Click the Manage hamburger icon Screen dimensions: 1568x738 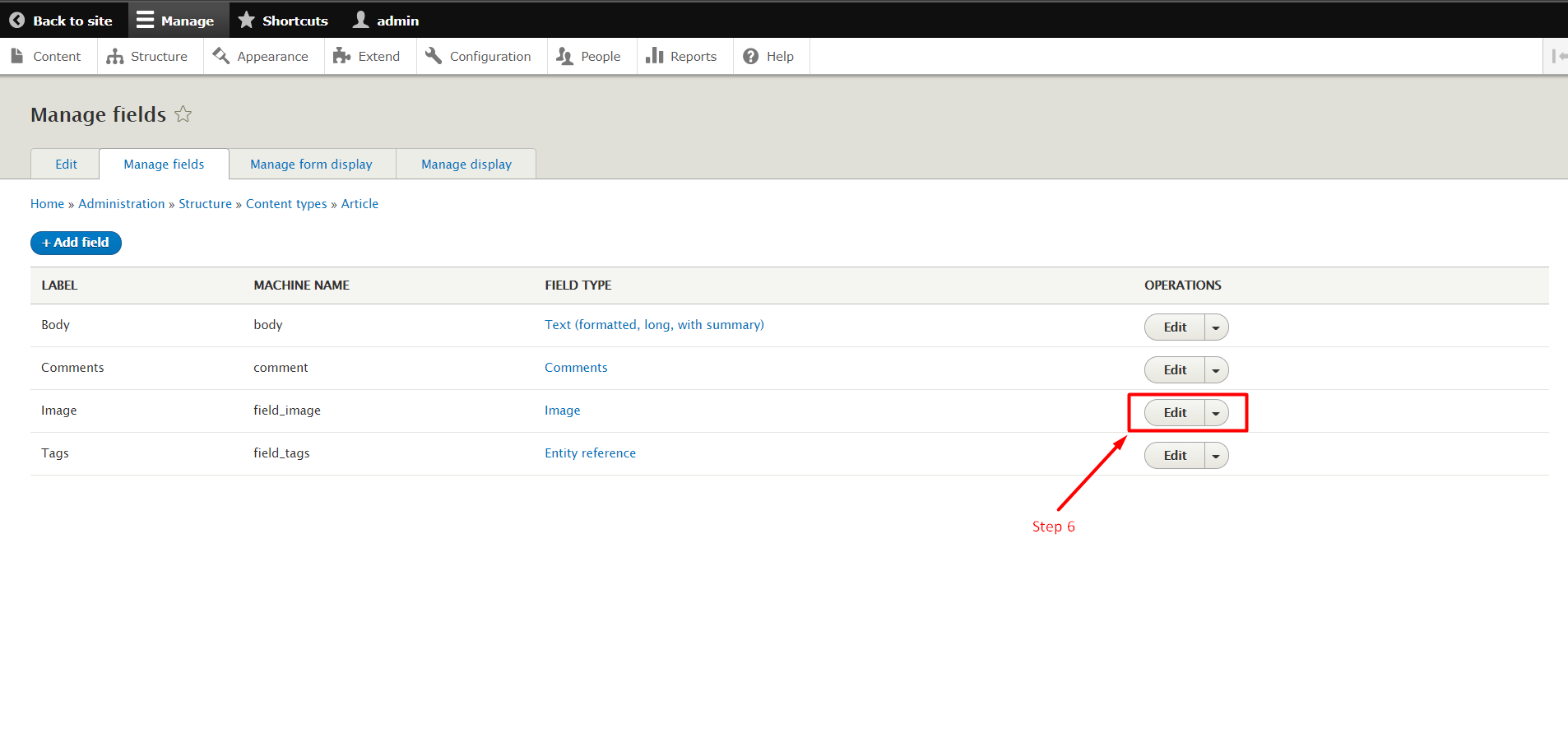click(x=145, y=20)
